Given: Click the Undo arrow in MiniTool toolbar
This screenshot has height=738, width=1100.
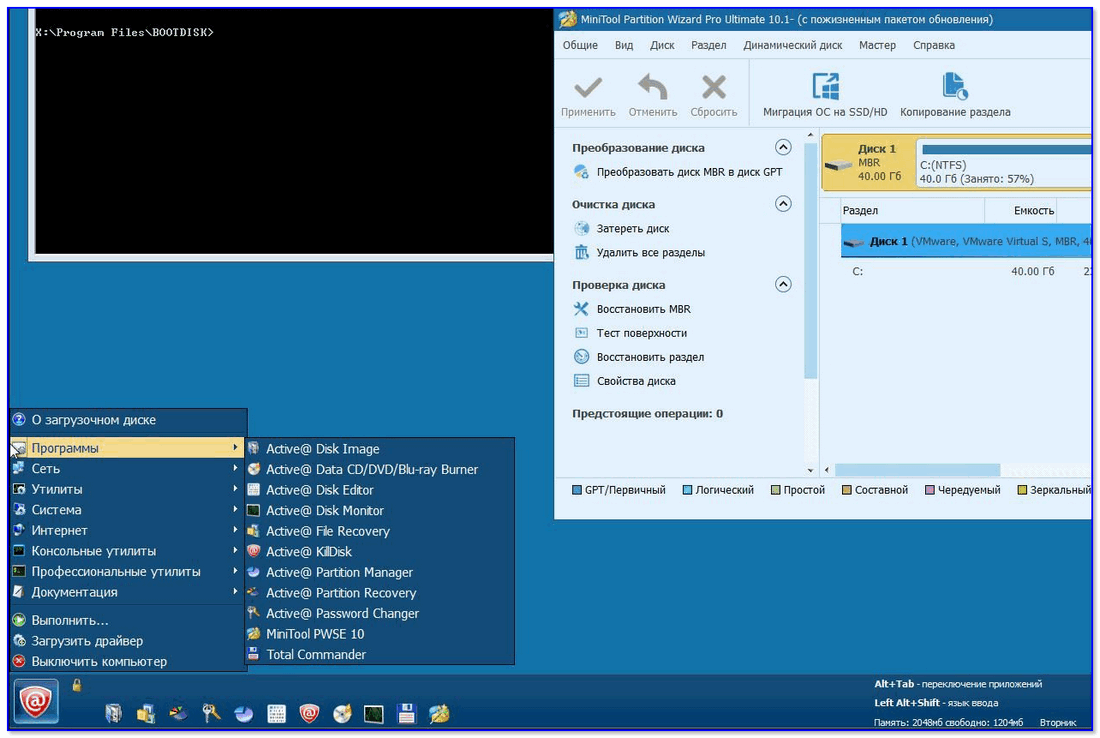Looking at the screenshot, I should [652, 88].
